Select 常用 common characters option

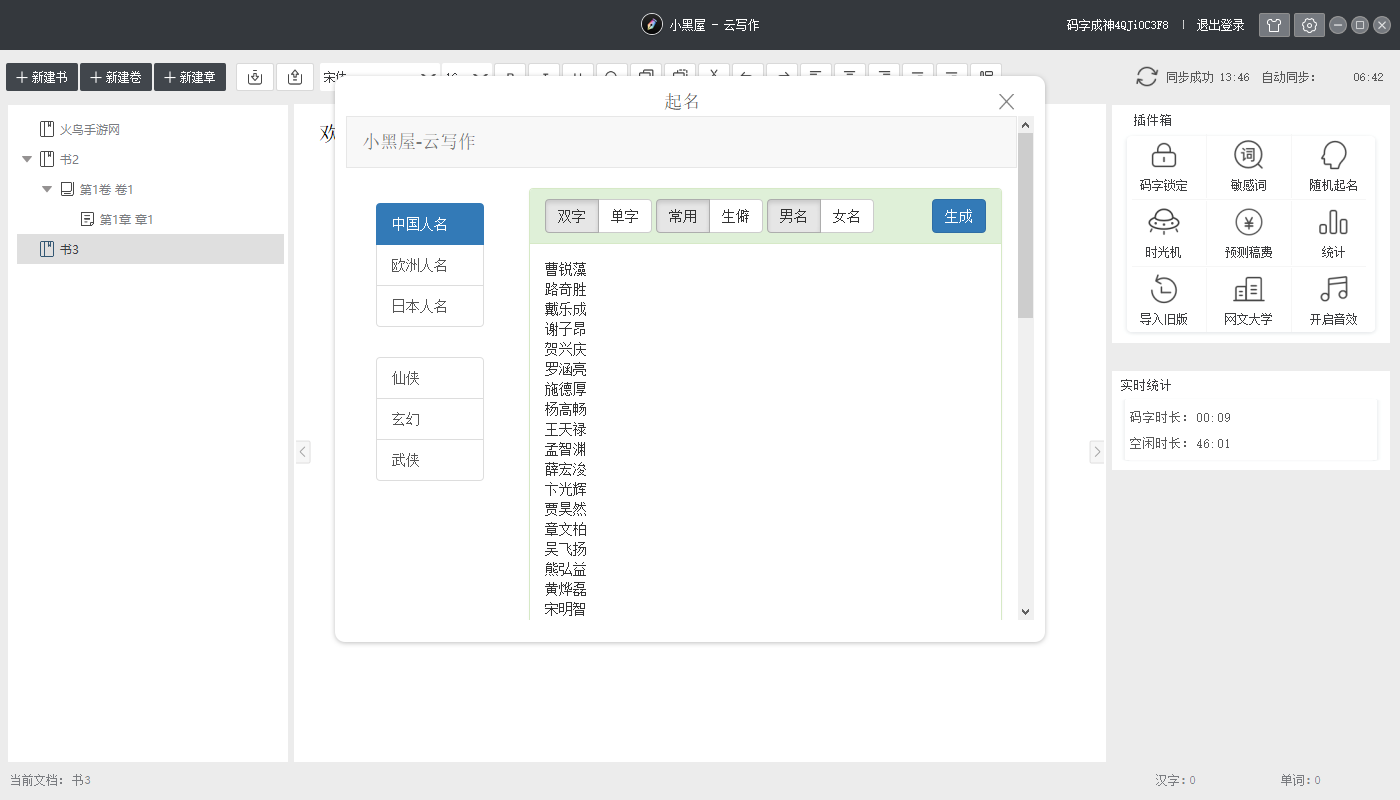683,216
